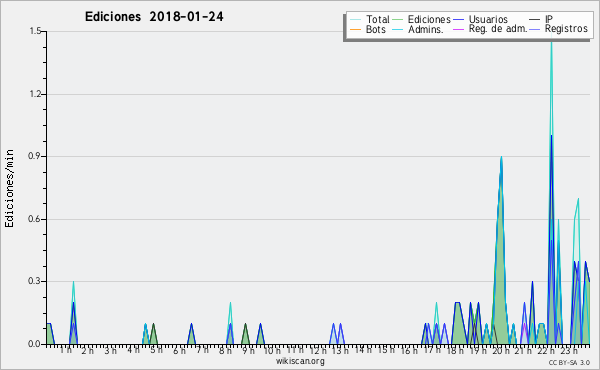Click the '5 h' x-axis label
Image resolution: width=600 pixels, height=370 pixels.
[156, 350]
